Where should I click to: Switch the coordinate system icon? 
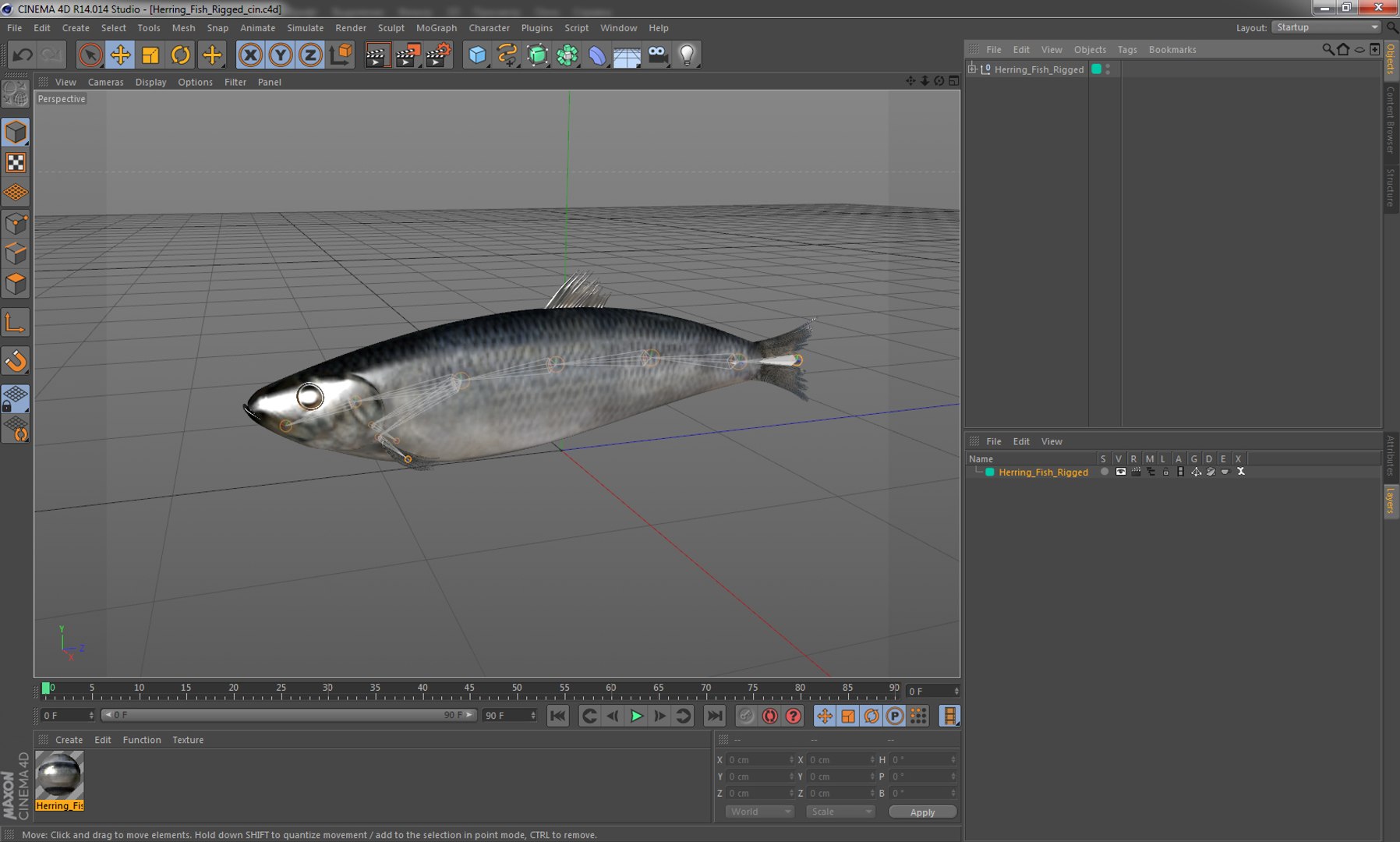(341, 55)
